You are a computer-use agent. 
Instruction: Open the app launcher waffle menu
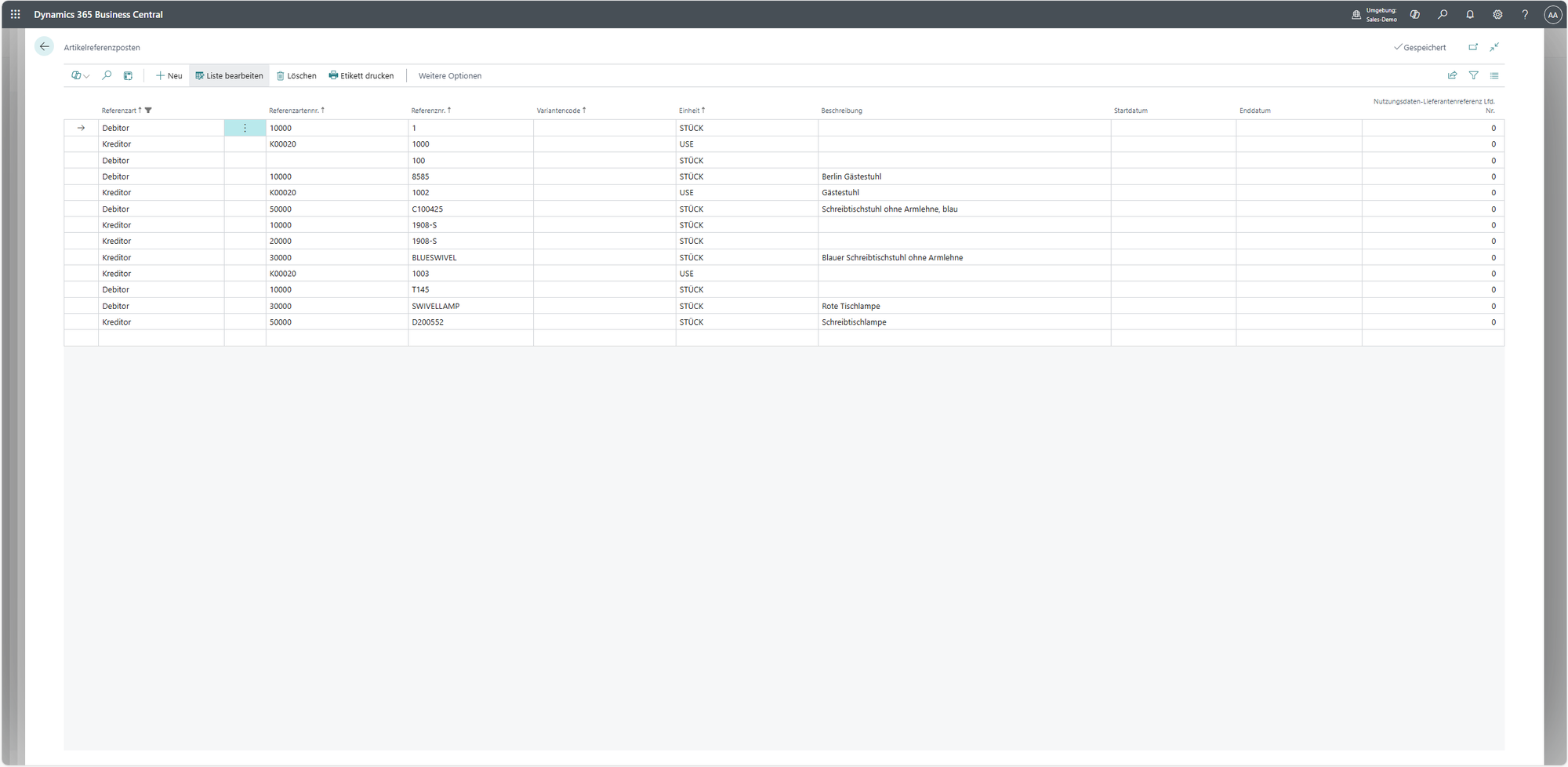15,14
